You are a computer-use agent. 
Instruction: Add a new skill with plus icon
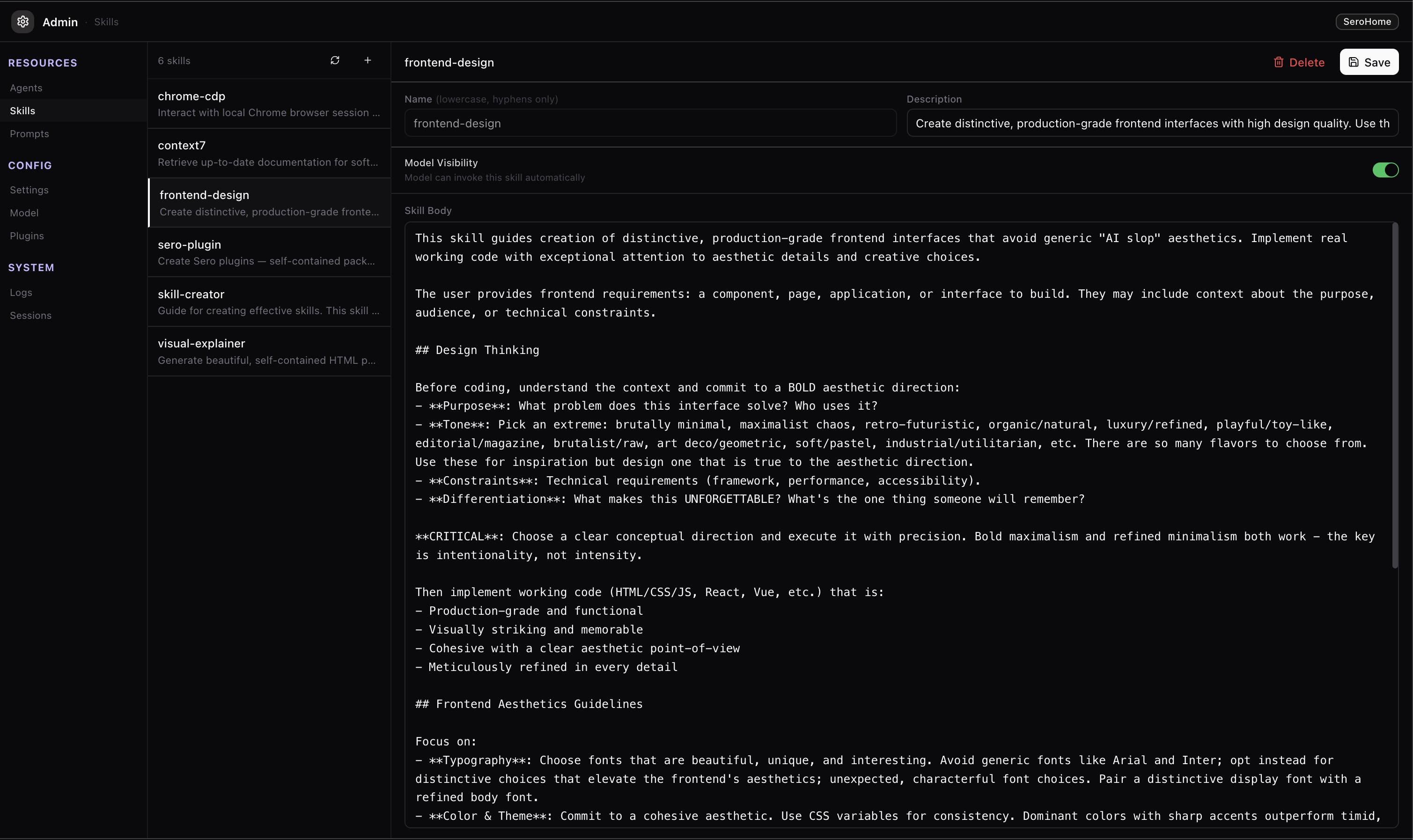click(x=368, y=60)
